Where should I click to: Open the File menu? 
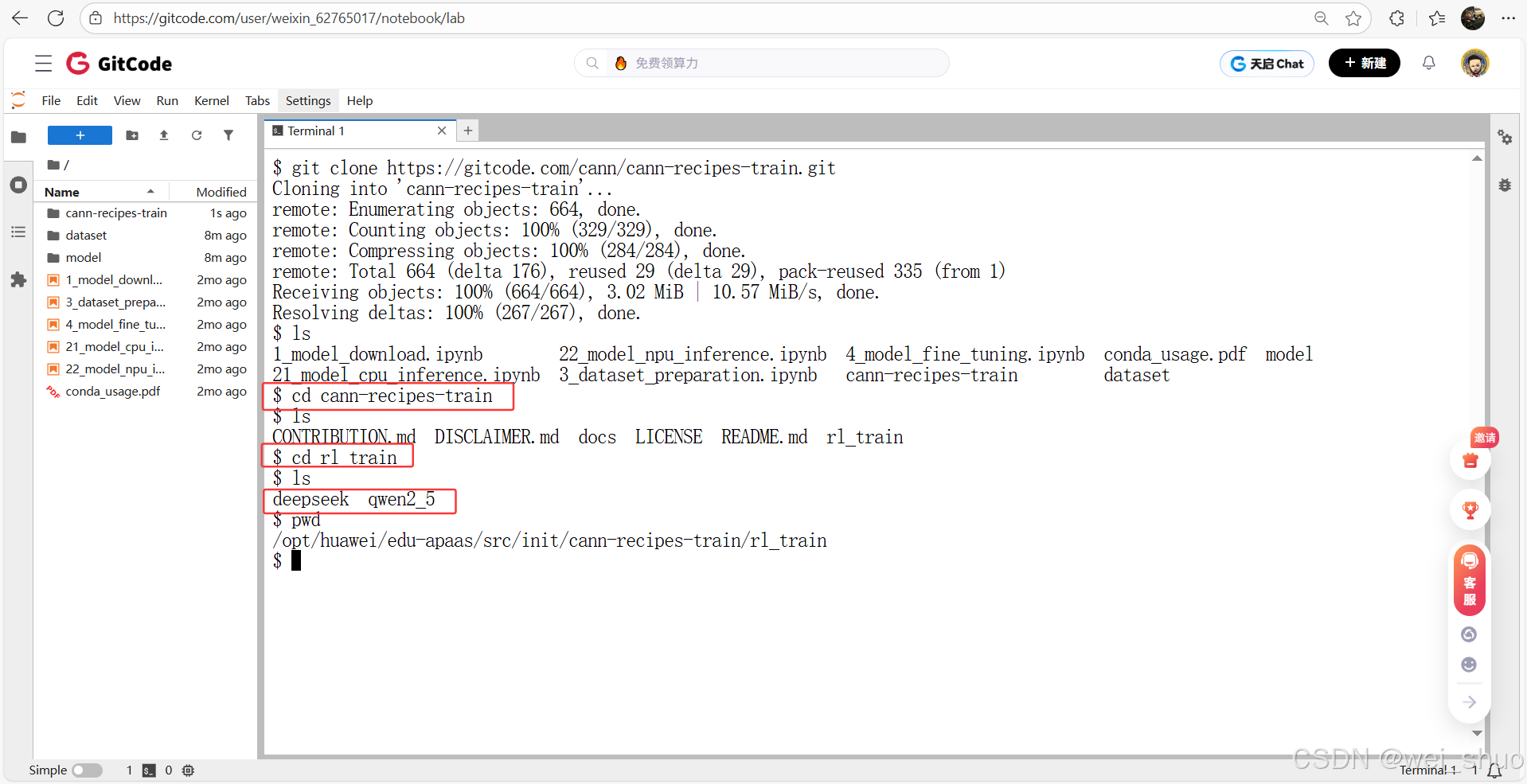(x=51, y=100)
